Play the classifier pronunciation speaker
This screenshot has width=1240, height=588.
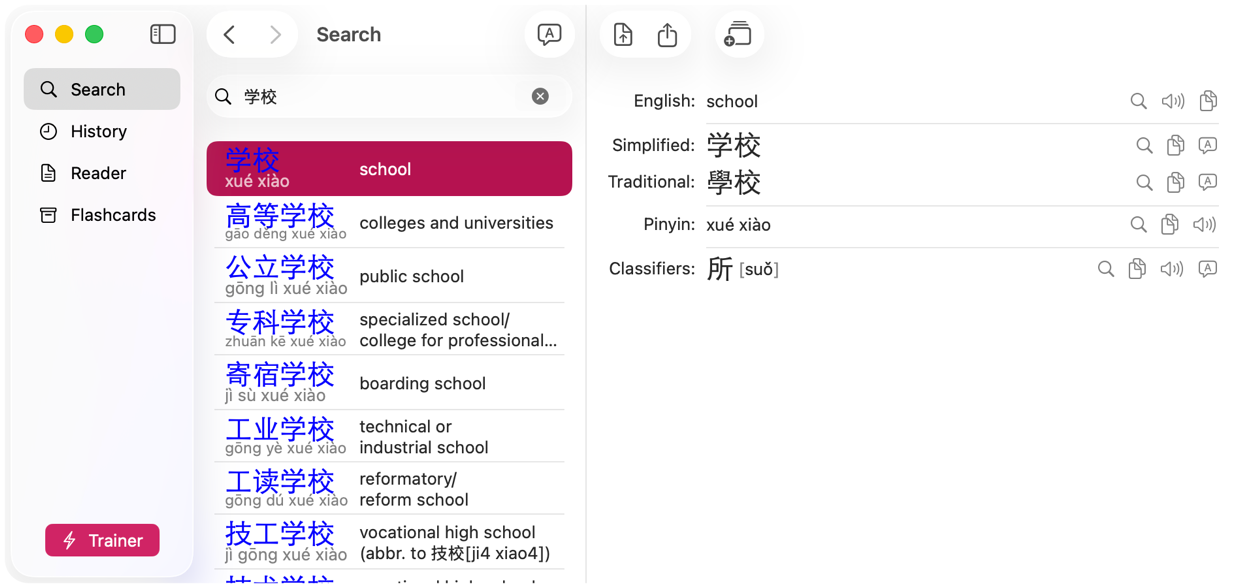click(x=1172, y=269)
